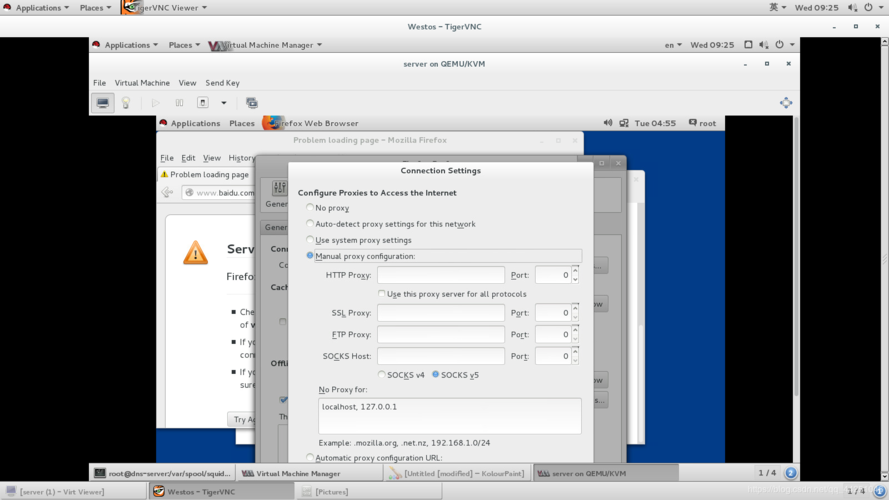Click the Westos panel window list icon
Image resolution: width=889 pixels, height=500 pixels.
tap(748, 45)
